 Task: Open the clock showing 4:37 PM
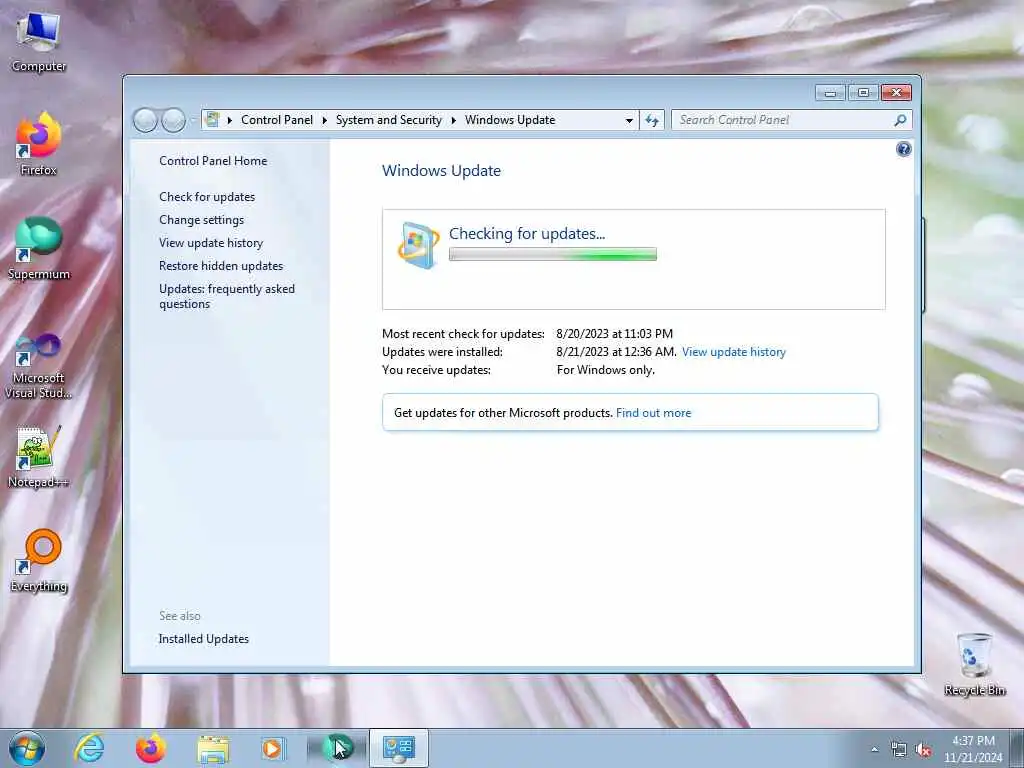point(973,749)
